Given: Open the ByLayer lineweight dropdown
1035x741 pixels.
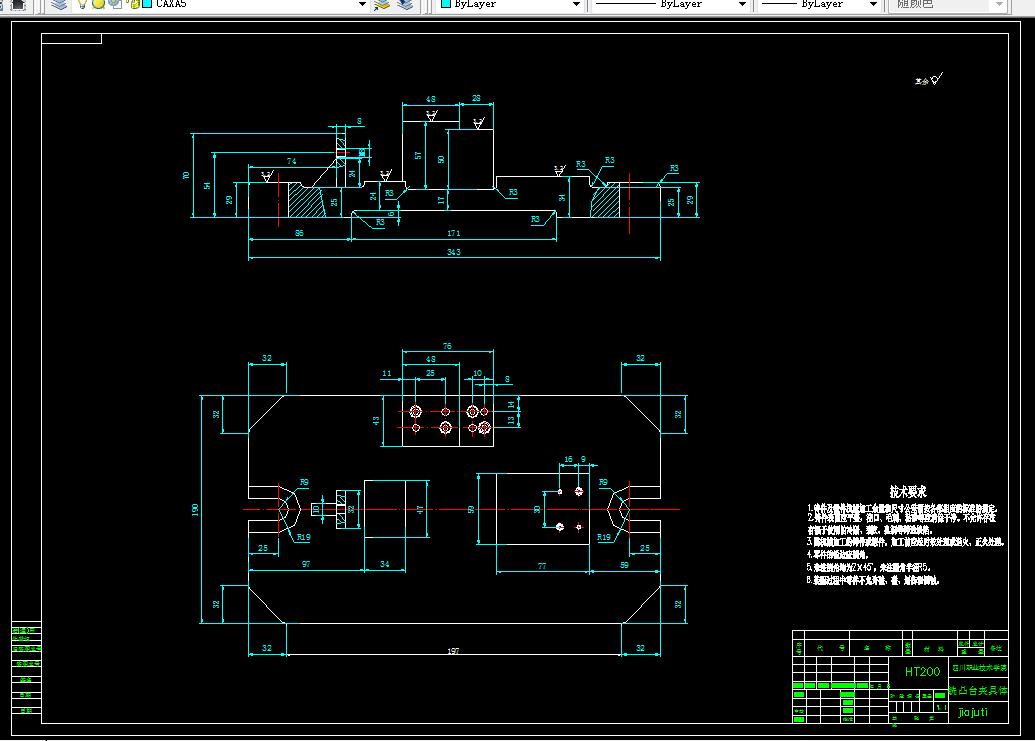Looking at the screenshot, I should click(873, 4).
